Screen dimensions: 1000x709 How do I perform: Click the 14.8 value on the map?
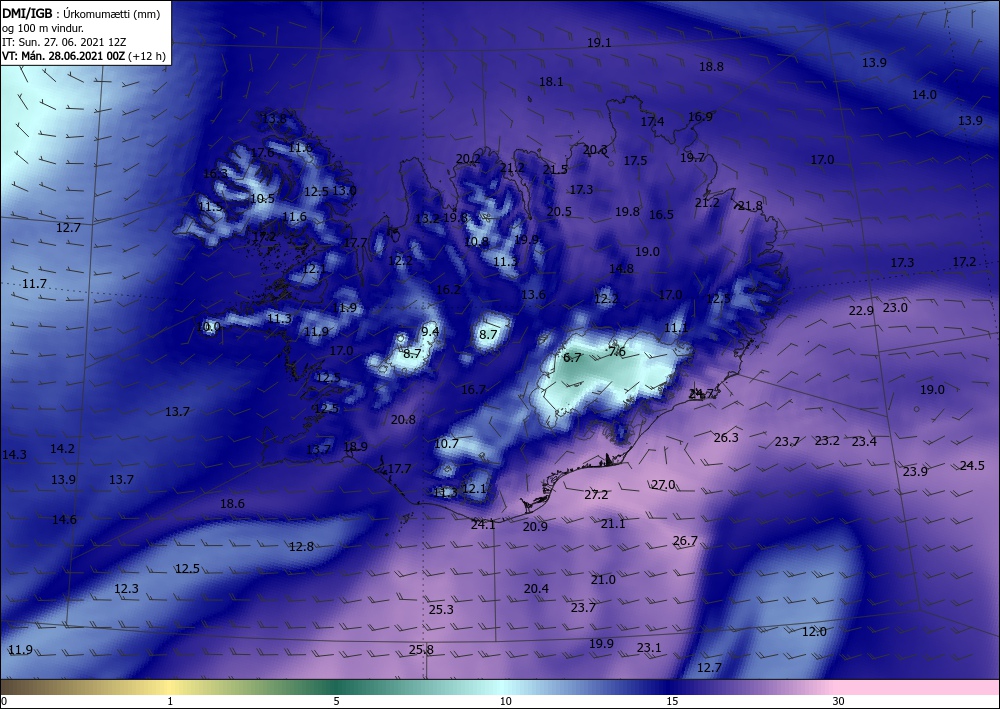click(621, 268)
